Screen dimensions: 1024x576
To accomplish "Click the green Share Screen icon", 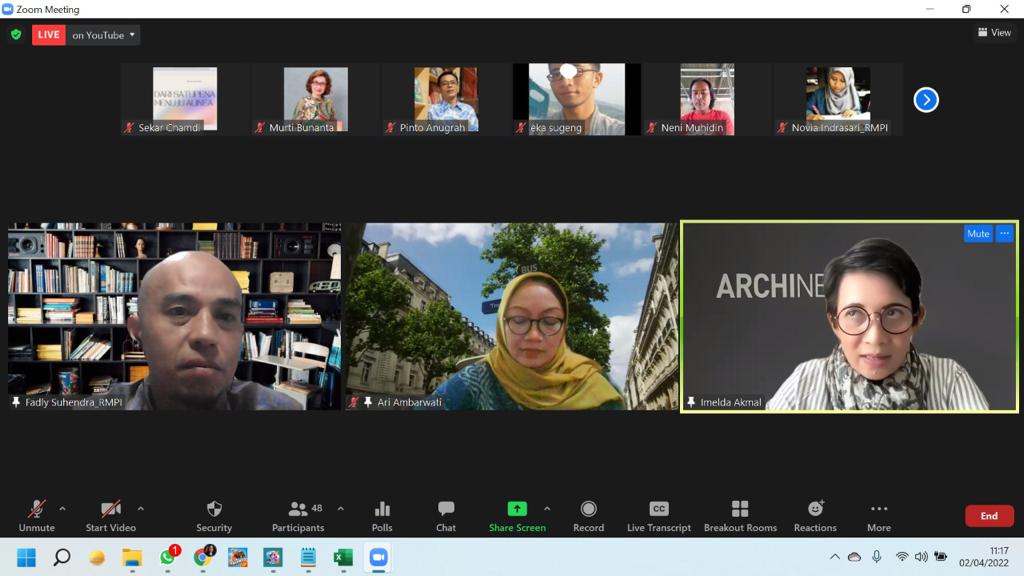I will point(517,509).
